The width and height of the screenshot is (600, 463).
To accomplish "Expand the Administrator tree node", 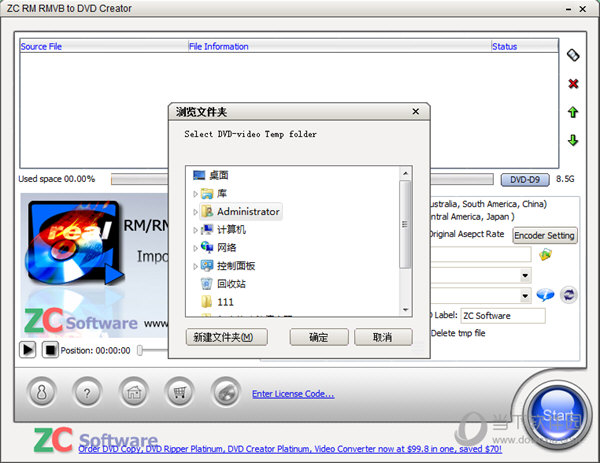I will [195, 212].
